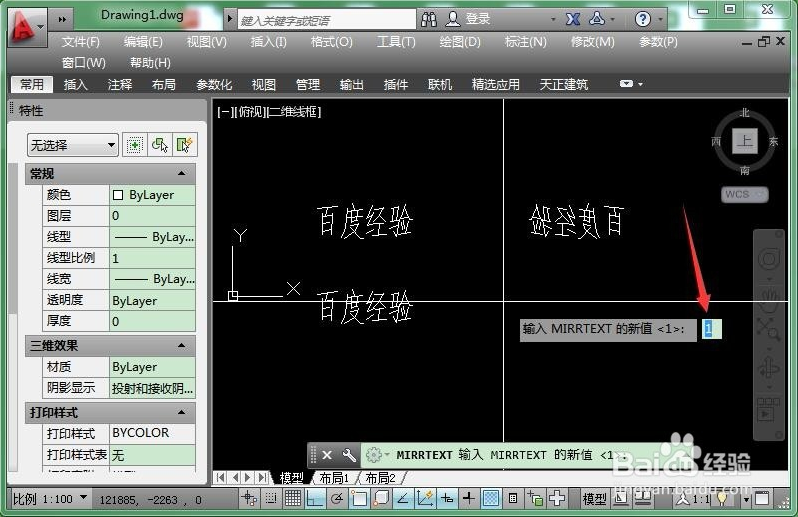798x517 pixels.
Task: Open the 比例 1:100 scale dropdown
Action: click(49, 499)
